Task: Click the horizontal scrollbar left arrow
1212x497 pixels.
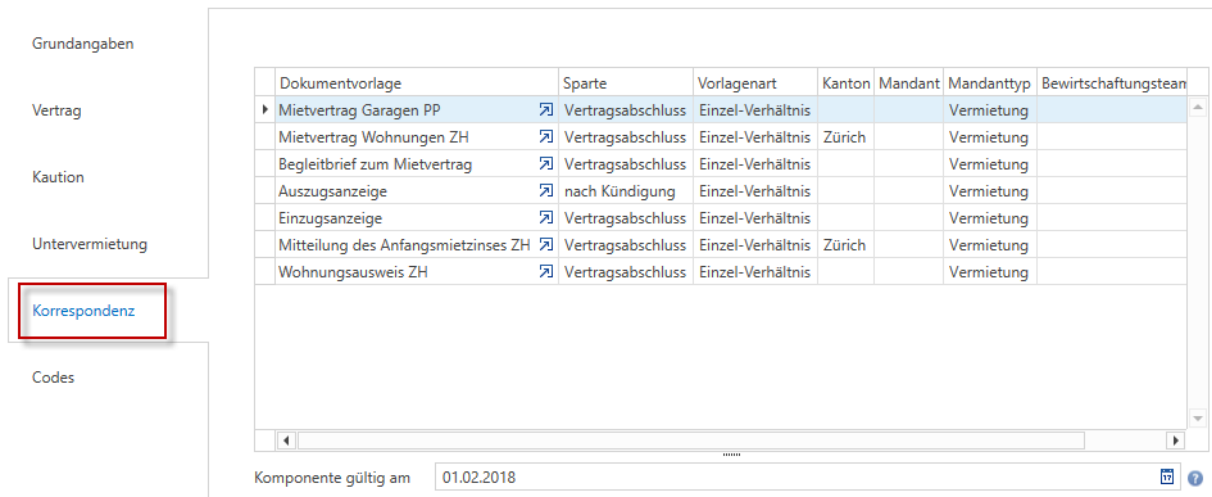Action: pos(285,440)
